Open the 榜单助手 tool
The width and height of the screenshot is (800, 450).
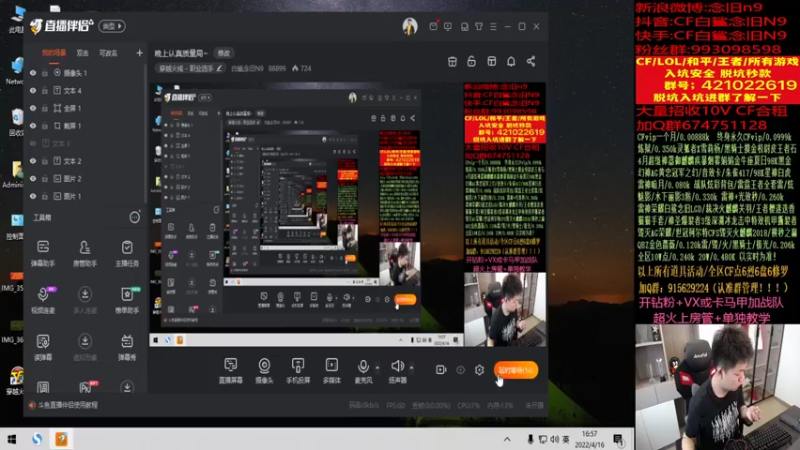127,300
